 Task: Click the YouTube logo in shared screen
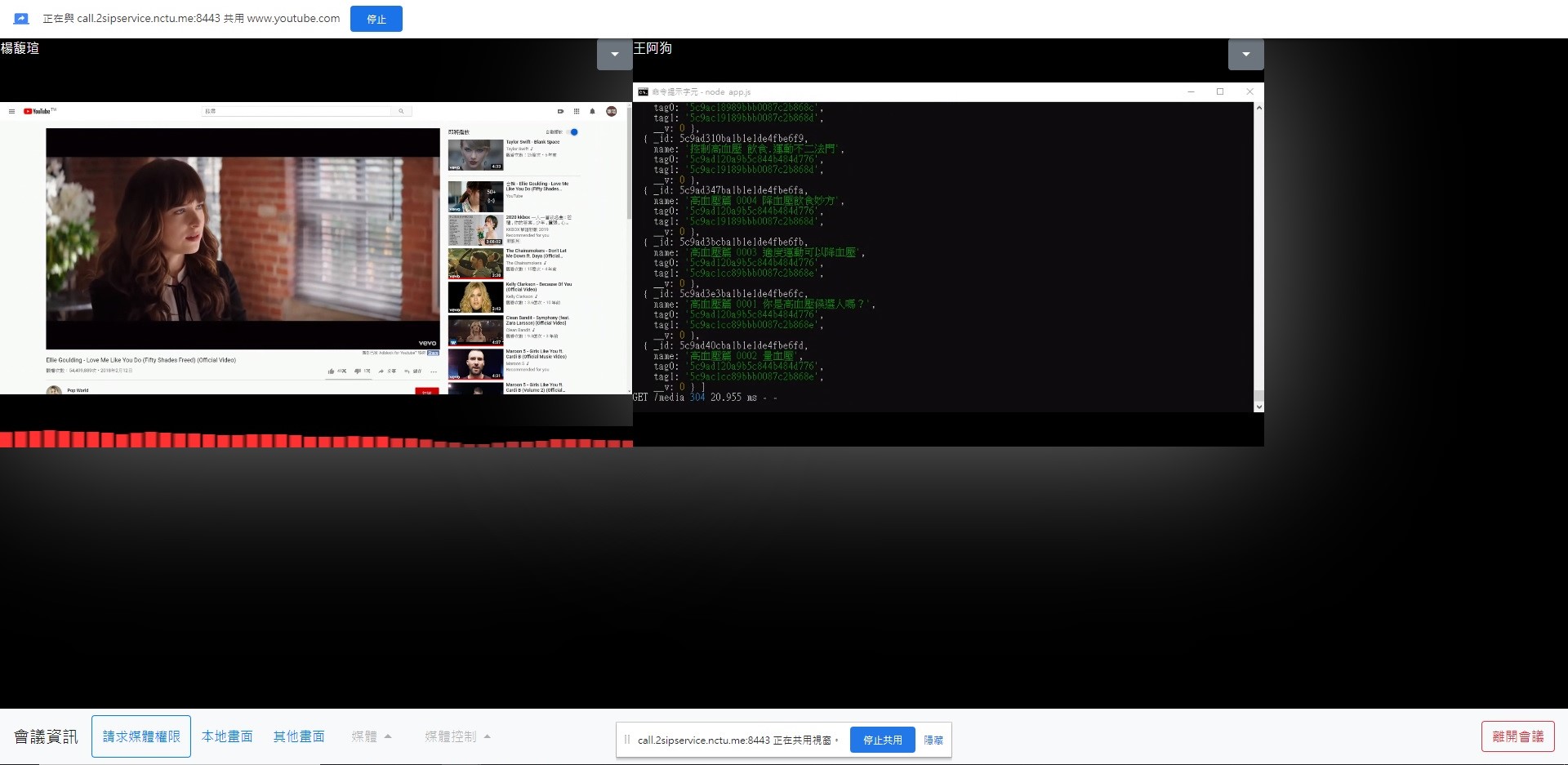pos(39,111)
